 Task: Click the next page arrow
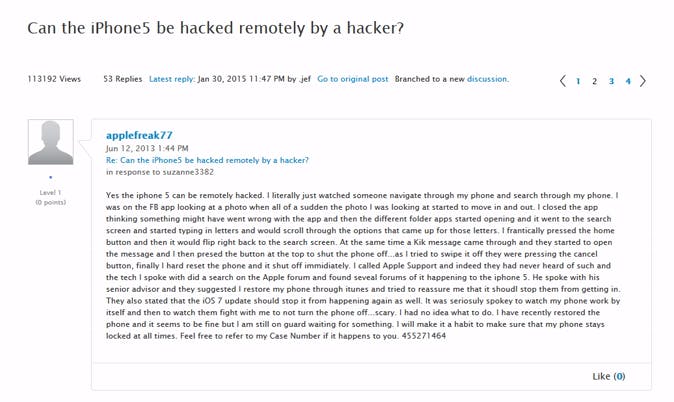[643, 81]
